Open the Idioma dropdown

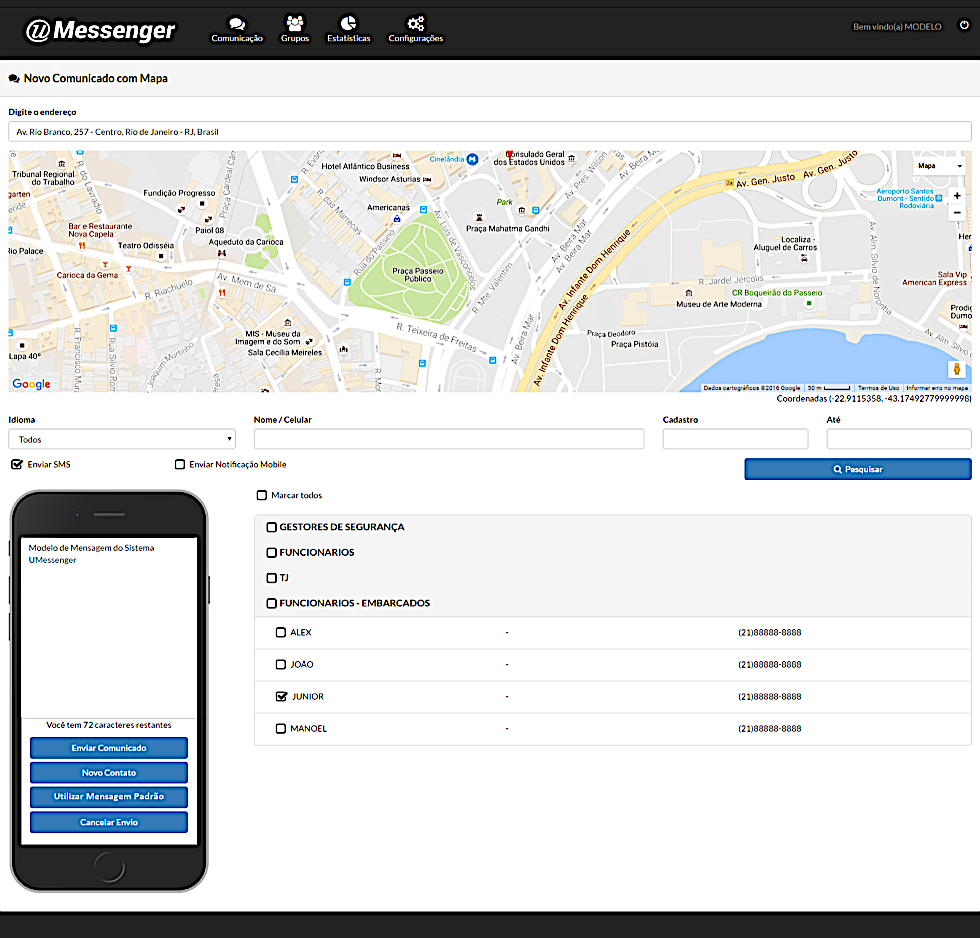tap(122, 439)
